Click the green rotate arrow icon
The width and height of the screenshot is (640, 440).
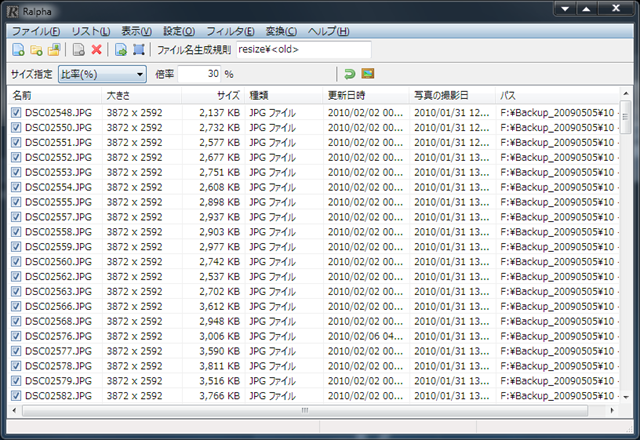tap(349, 74)
